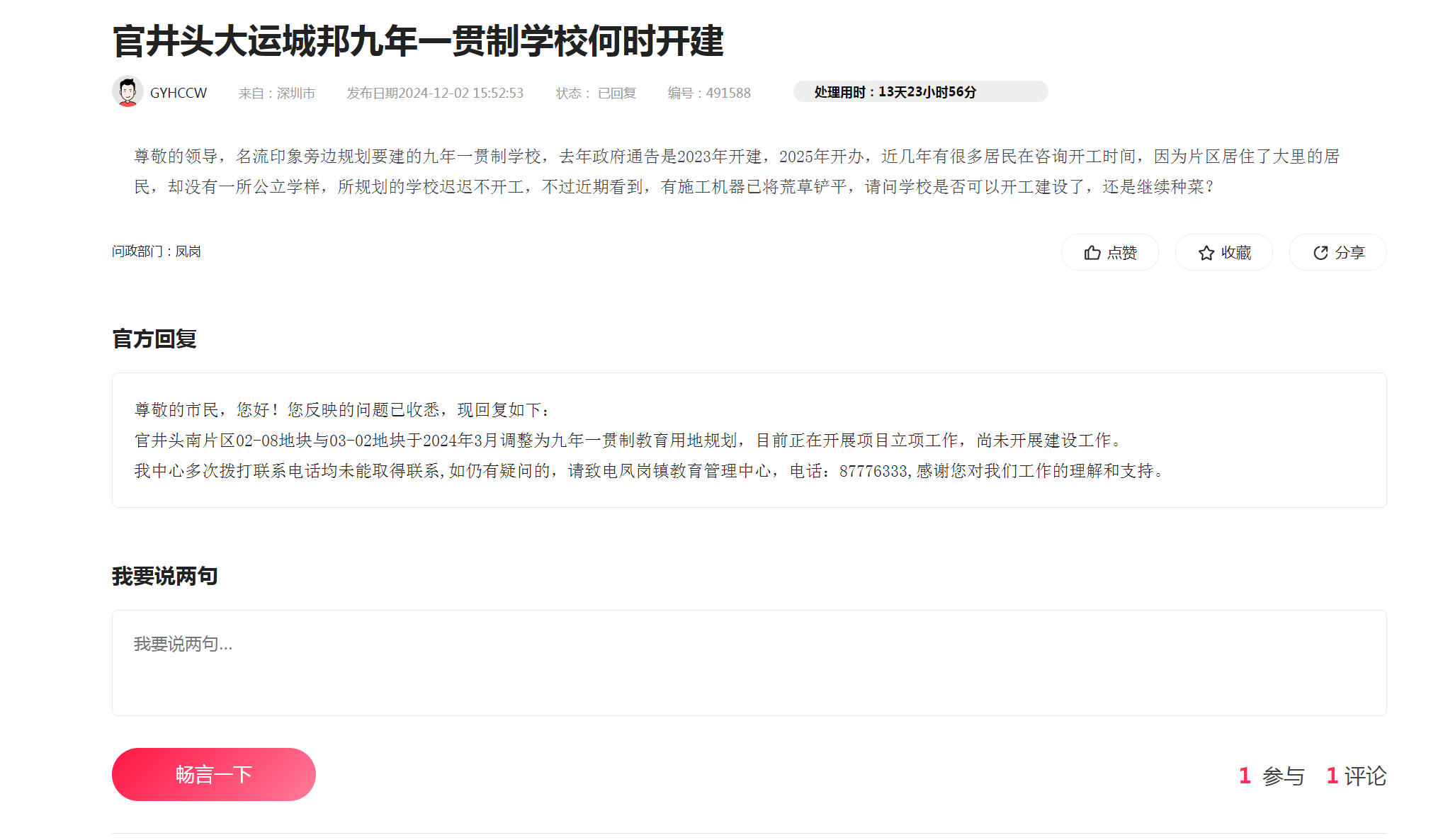Click the share arrow icon
Screen dimensions: 1443x840
coord(1320,253)
